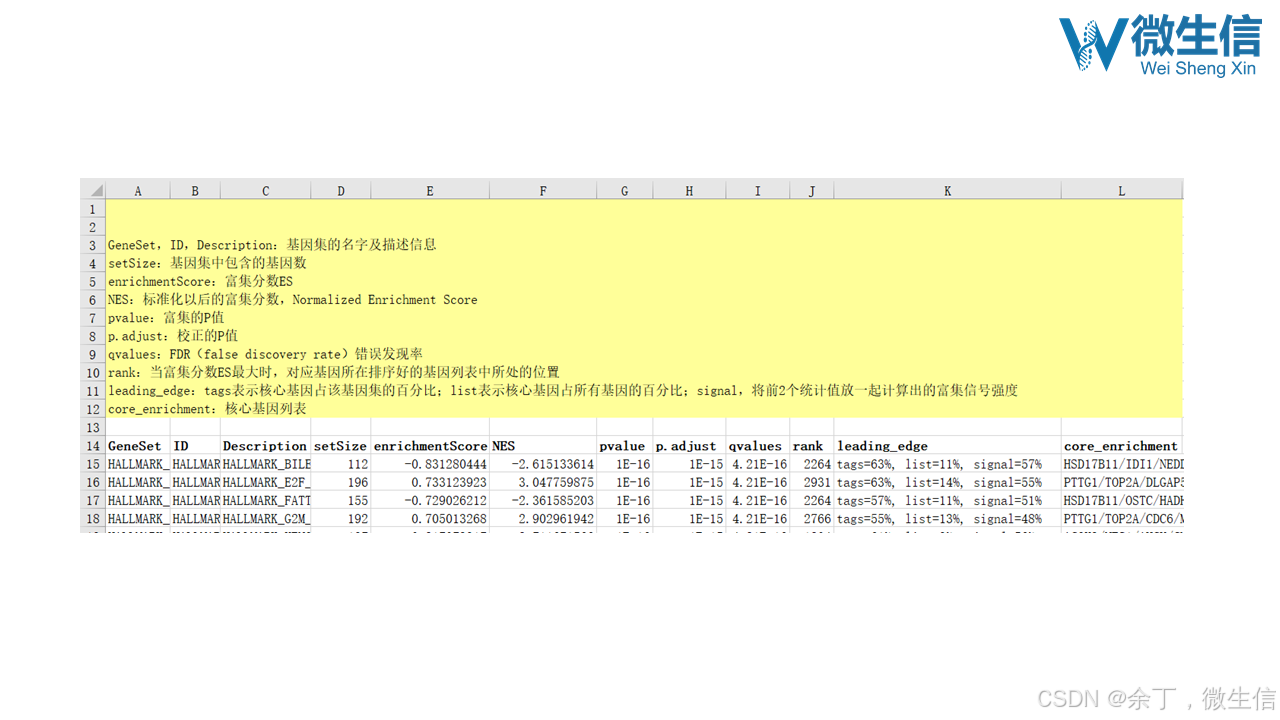Select column header J
Screen dimensions: 1280x720
point(810,190)
